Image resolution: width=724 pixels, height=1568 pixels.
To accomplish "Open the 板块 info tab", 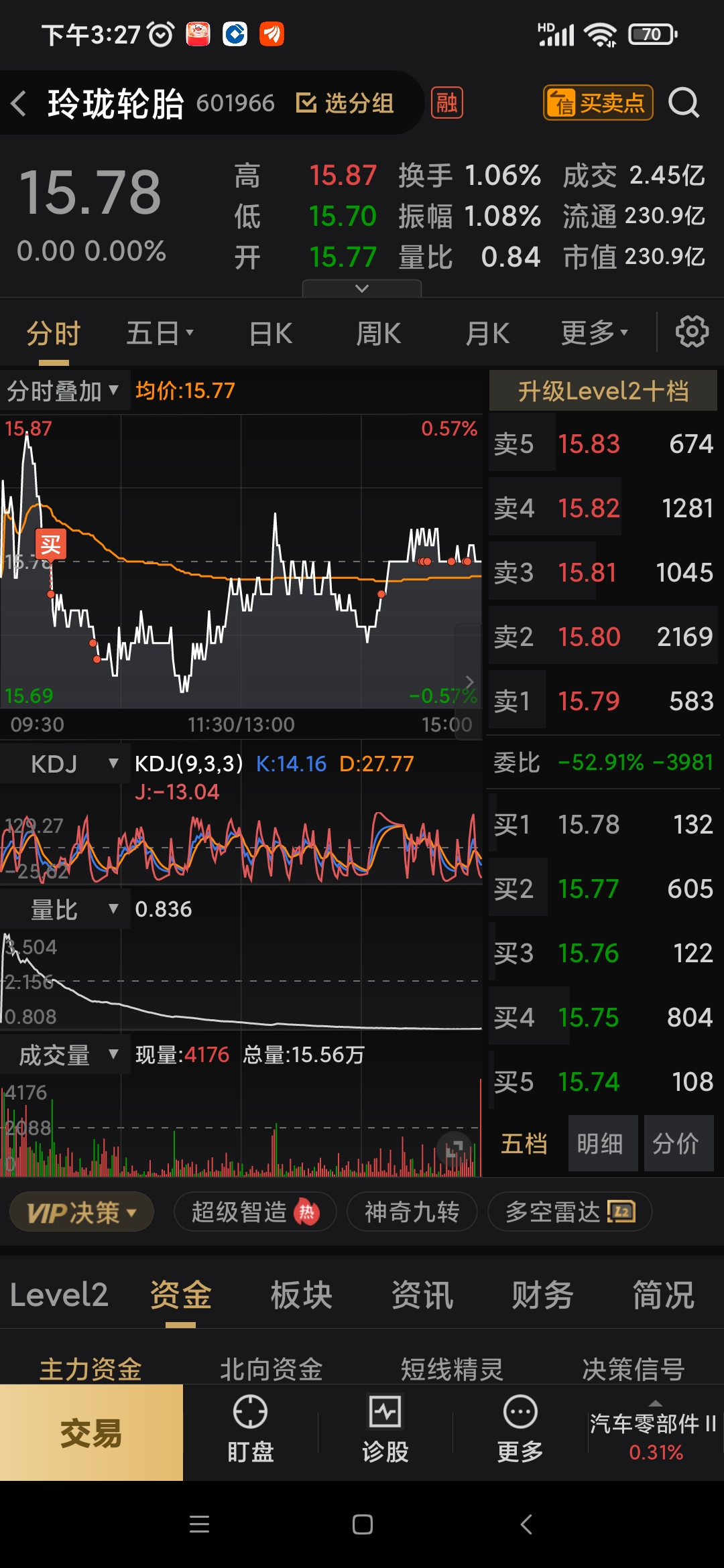I will tap(301, 1295).
